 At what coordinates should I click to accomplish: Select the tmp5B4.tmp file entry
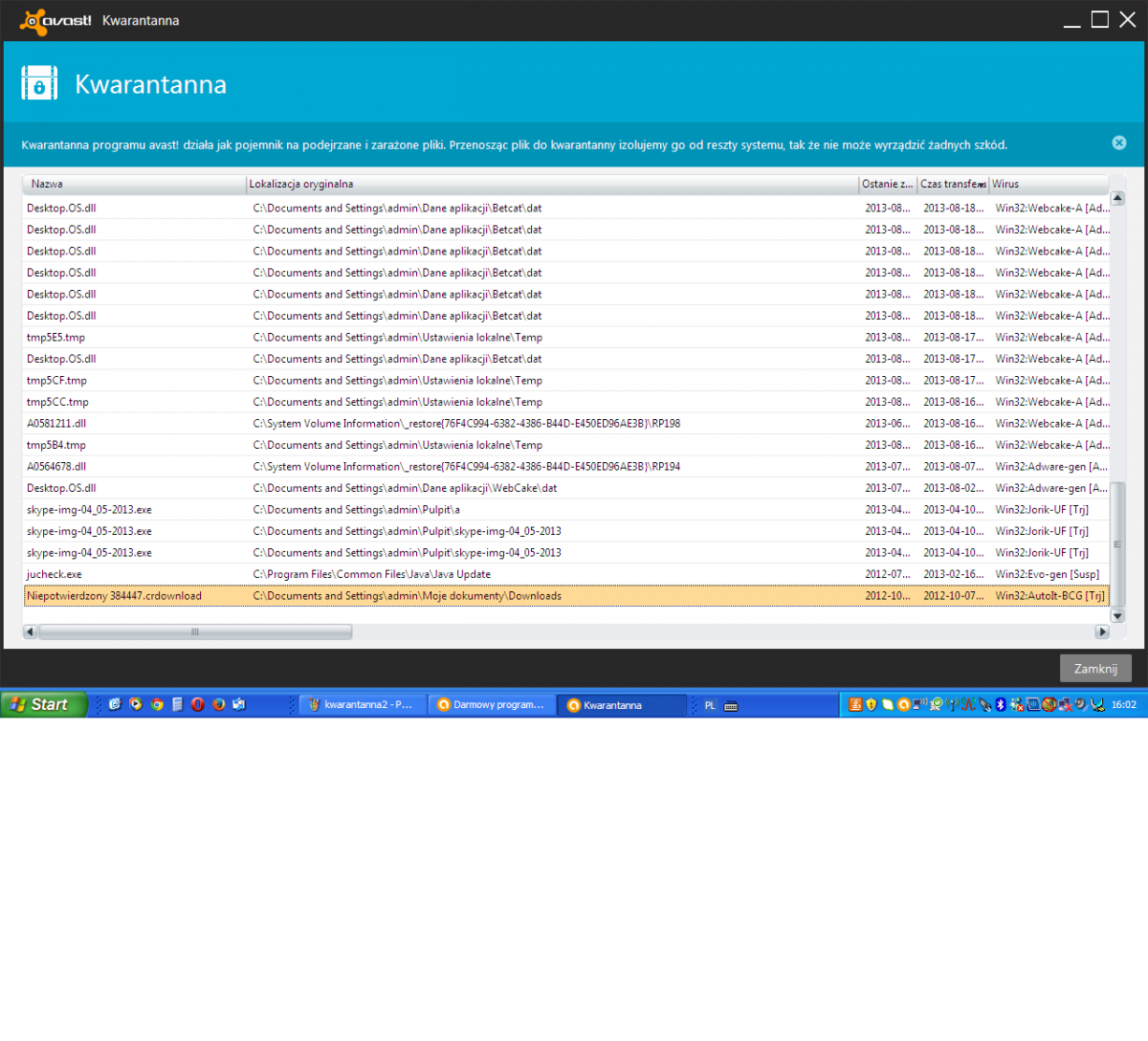tap(566, 445)
